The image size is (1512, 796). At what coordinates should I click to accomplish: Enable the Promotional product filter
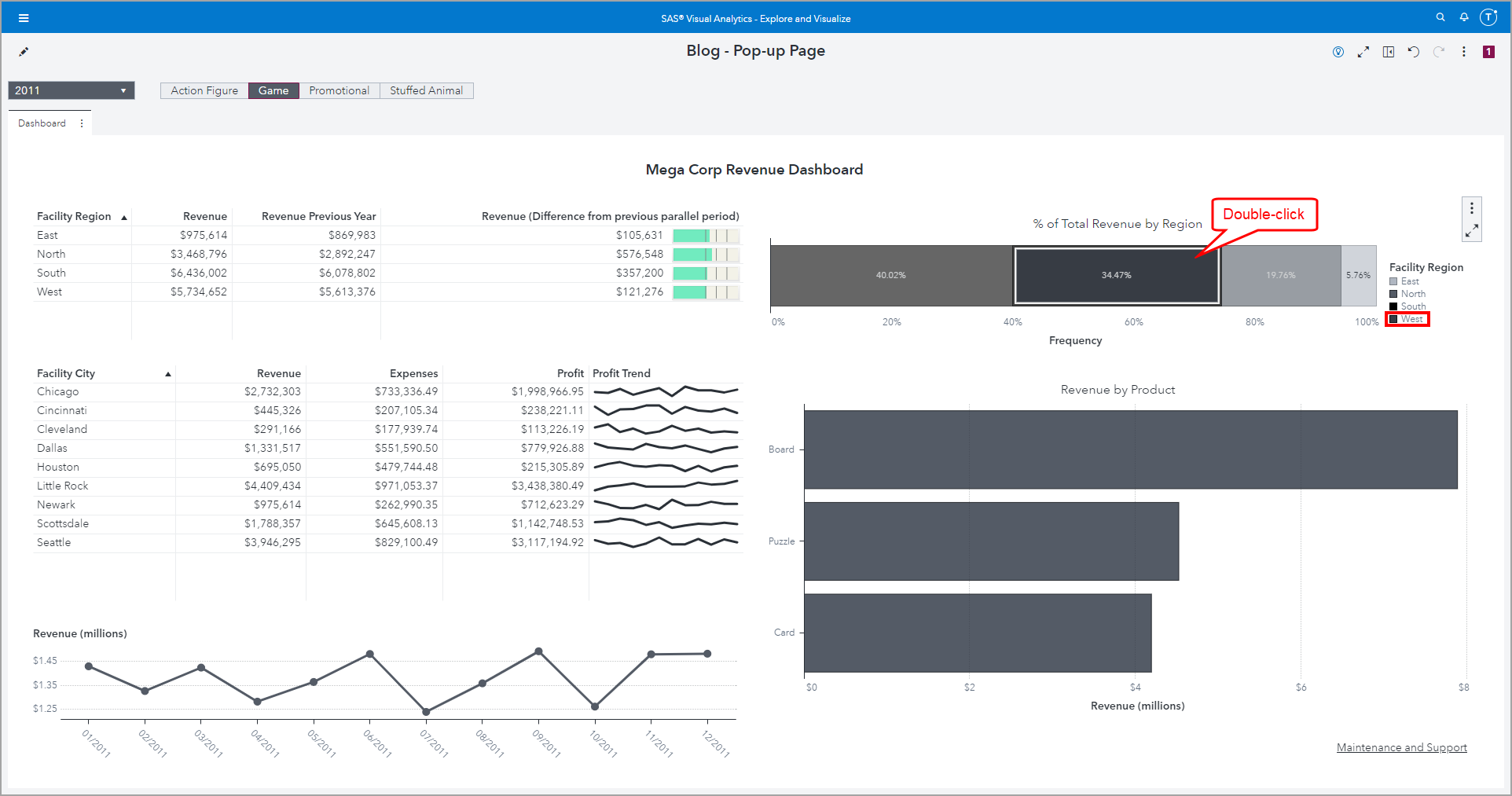[339, 90]
